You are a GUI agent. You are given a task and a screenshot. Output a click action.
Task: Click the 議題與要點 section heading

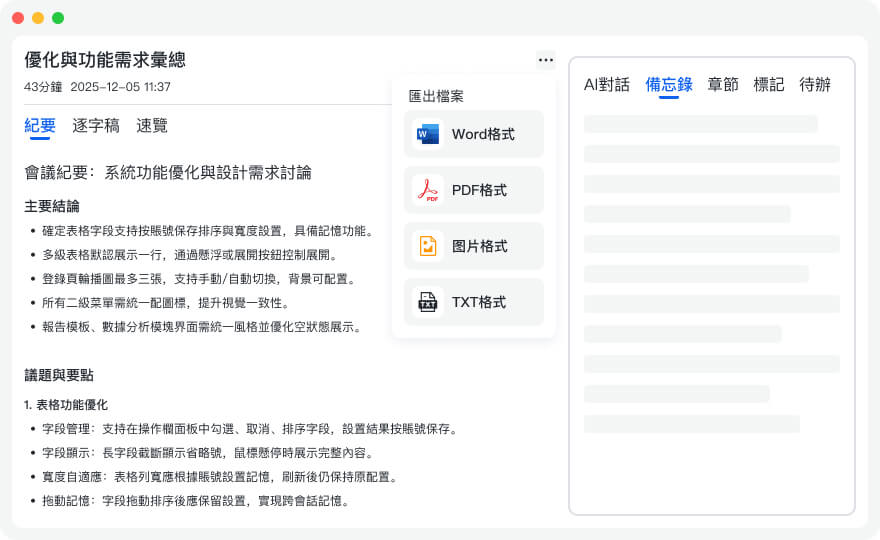click(x=59, y=375)
